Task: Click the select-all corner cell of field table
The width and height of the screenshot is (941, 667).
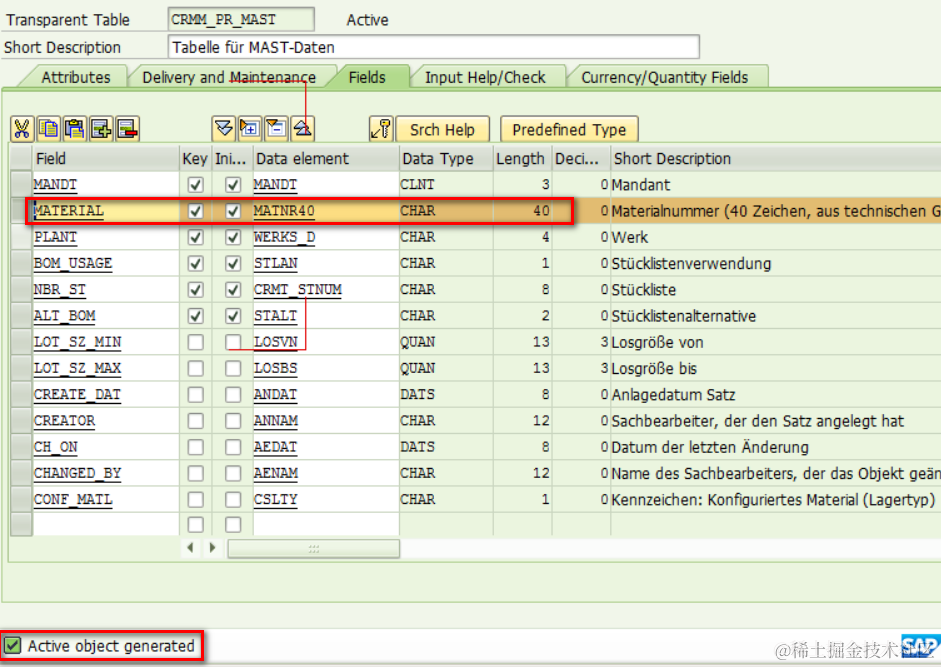Action: [x=22, y=158]
